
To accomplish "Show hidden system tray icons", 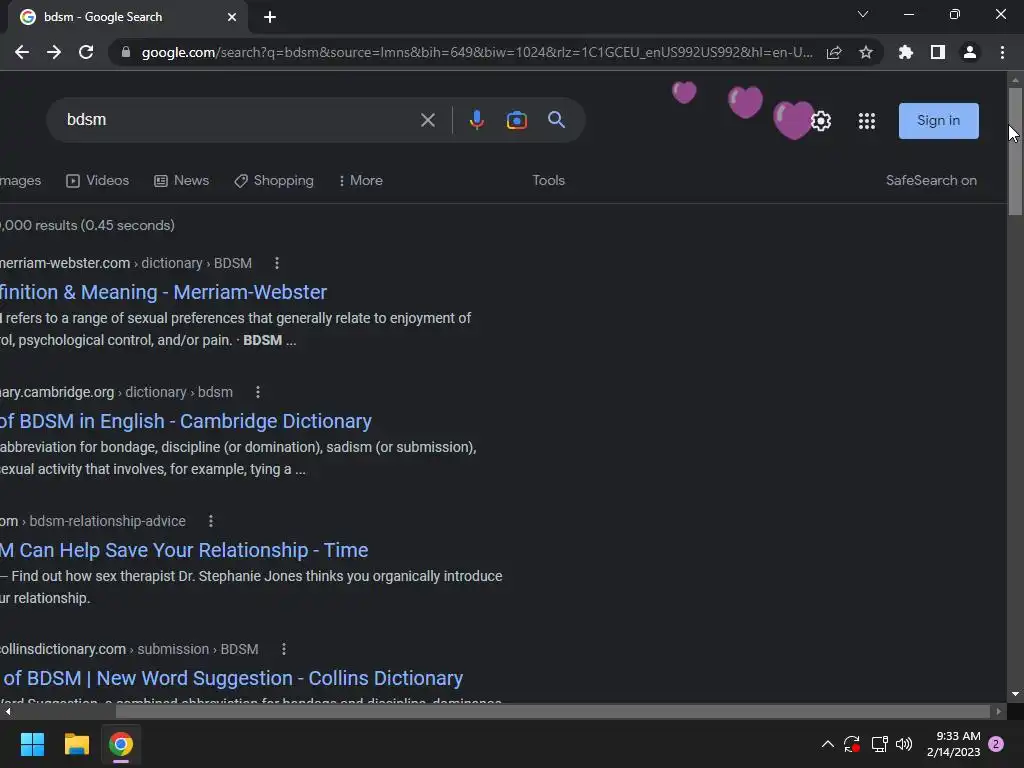I will point(827,744).
